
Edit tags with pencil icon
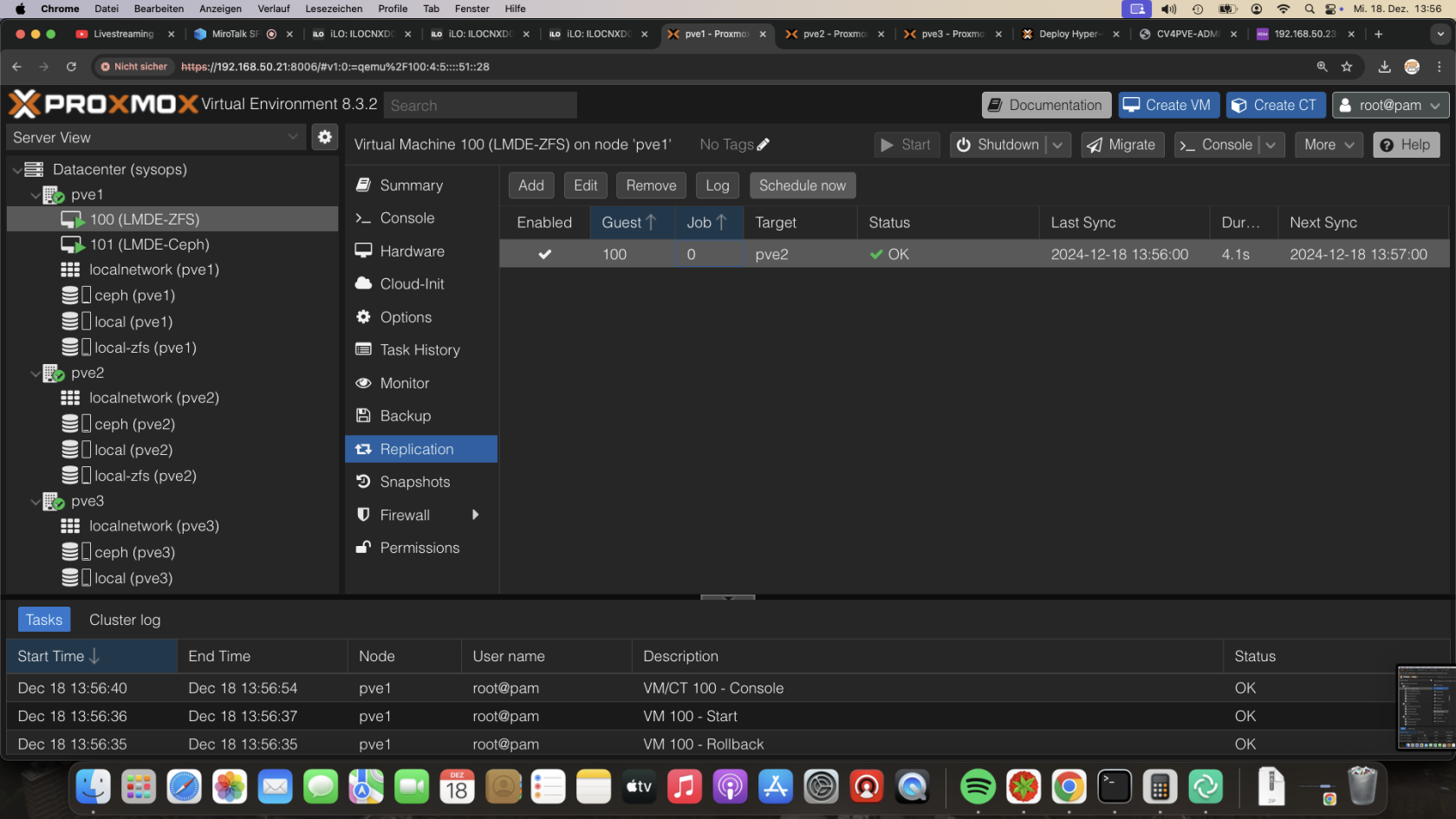[x=763, y=145]
